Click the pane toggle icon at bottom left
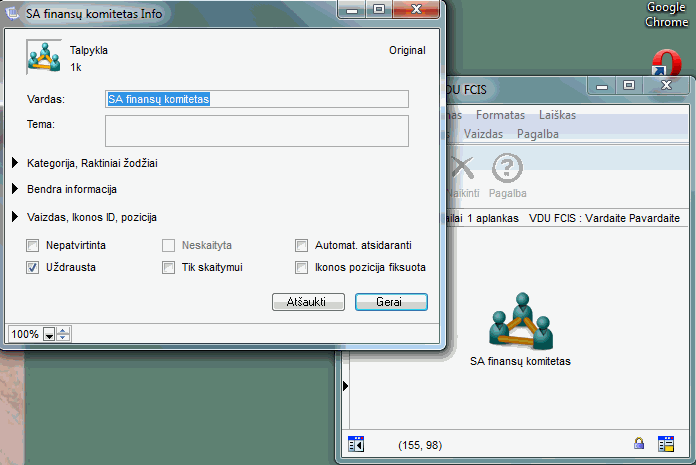696x465 pixels. (356, 443)
